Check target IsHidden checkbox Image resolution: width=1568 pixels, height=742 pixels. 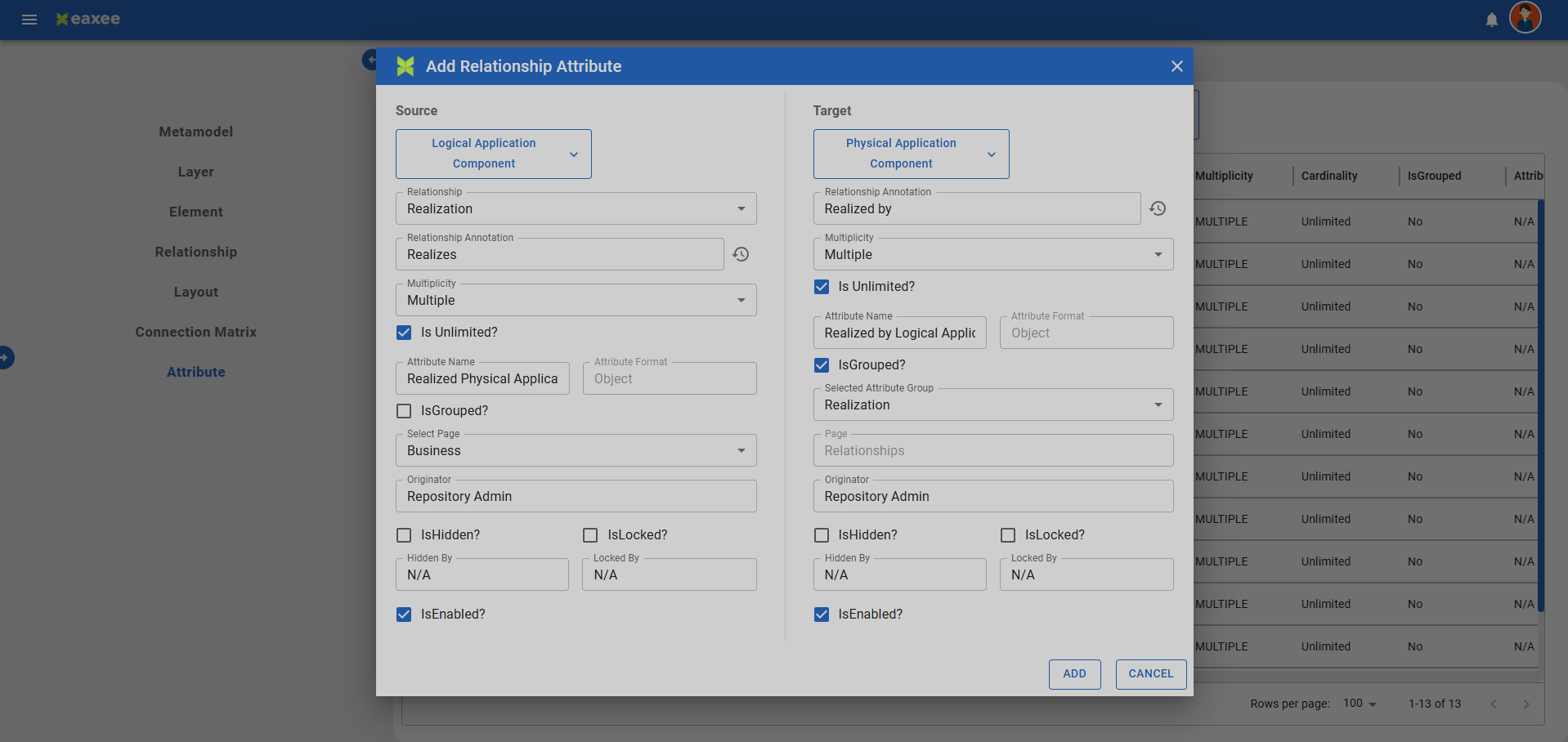(x=822, y=535)
